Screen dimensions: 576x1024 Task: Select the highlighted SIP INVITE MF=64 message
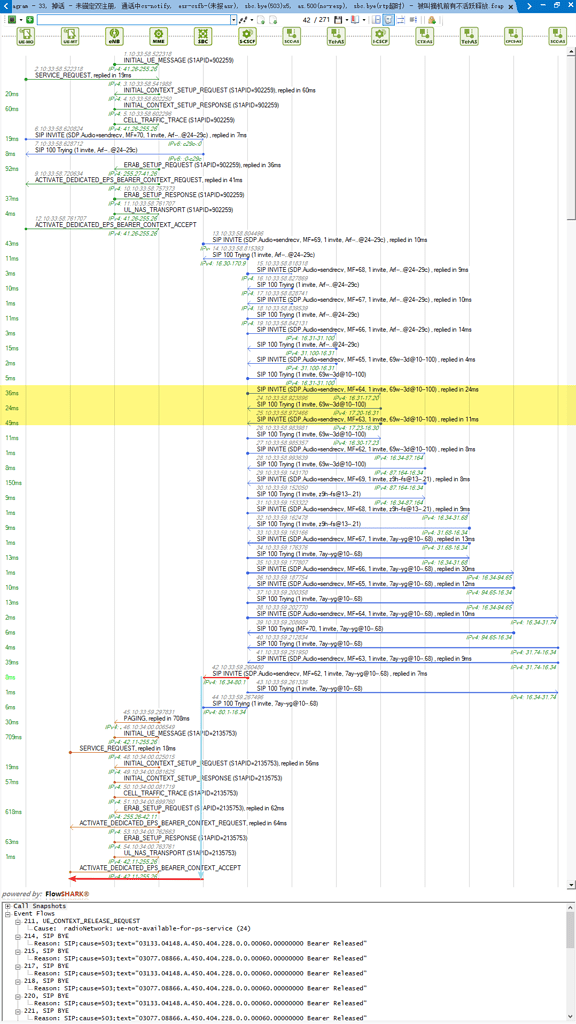pos(367,390)
